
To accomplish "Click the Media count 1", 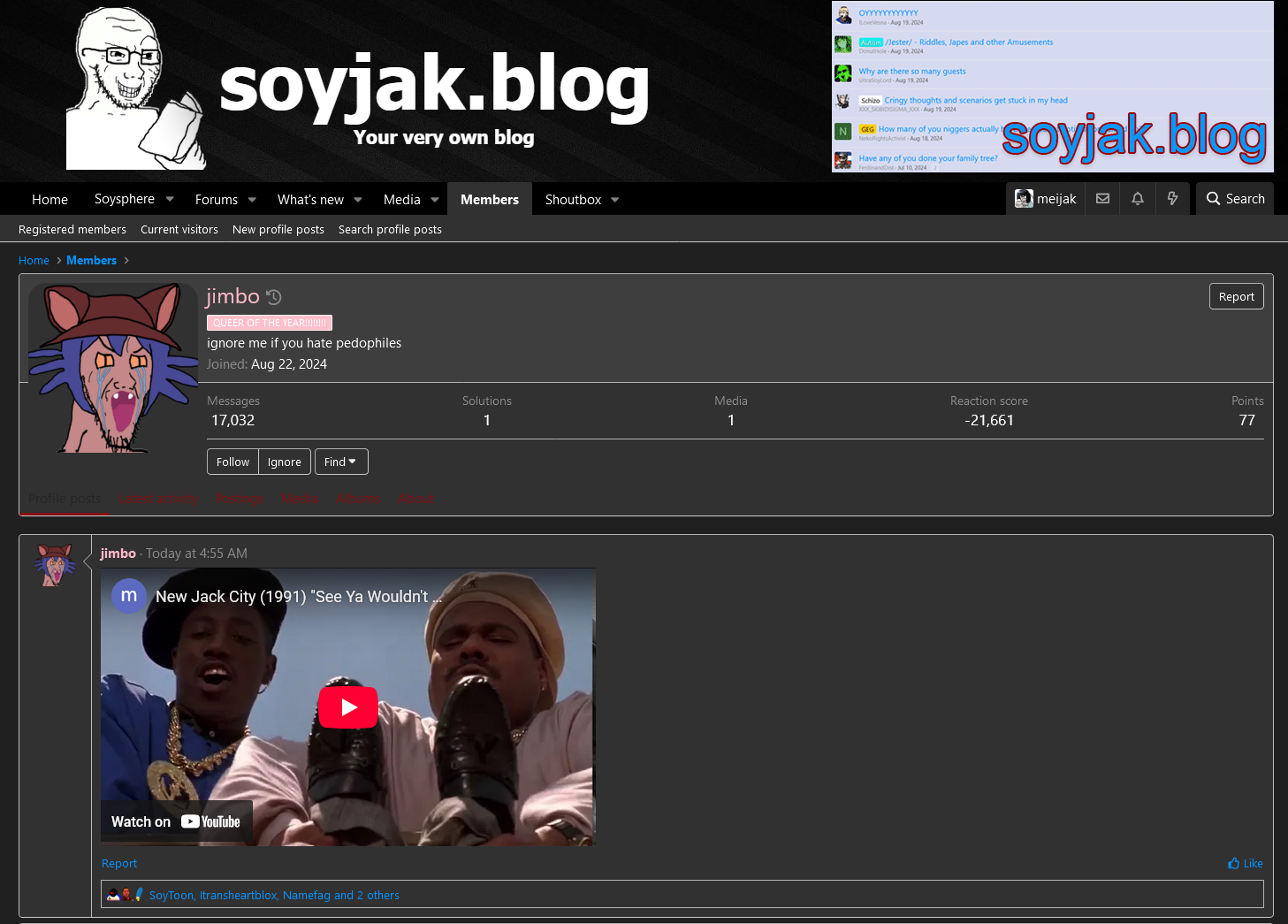I will pyautogui.click(x=731, y=421).
